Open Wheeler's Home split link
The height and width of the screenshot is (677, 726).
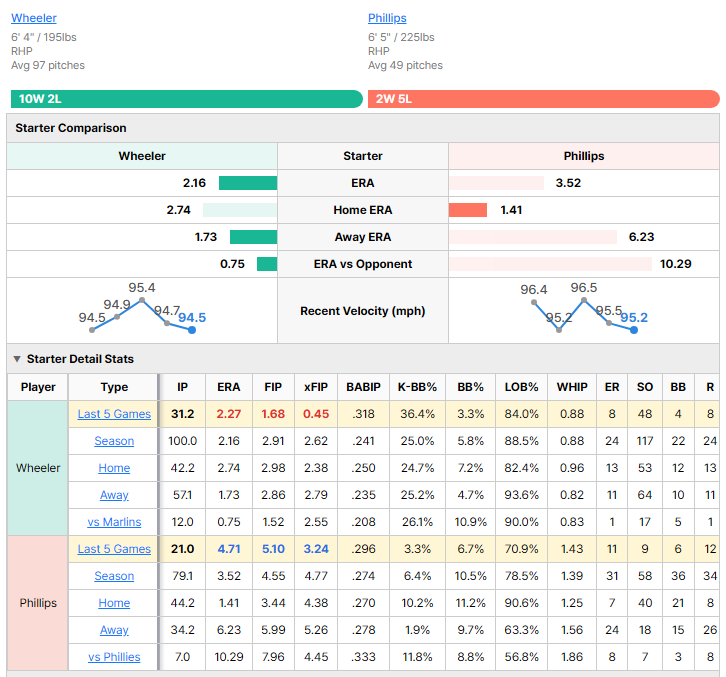click(x=114, y=468)
